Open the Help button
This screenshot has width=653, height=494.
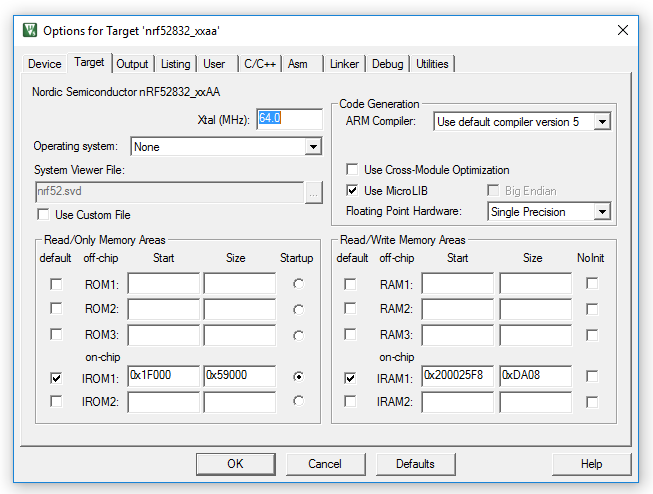point(592,464)
